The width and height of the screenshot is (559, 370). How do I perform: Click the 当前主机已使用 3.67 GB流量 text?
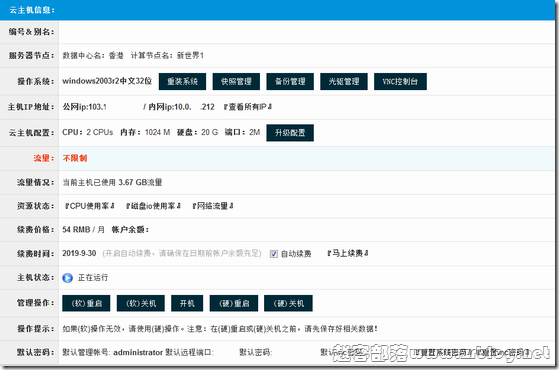pos(112,182)
